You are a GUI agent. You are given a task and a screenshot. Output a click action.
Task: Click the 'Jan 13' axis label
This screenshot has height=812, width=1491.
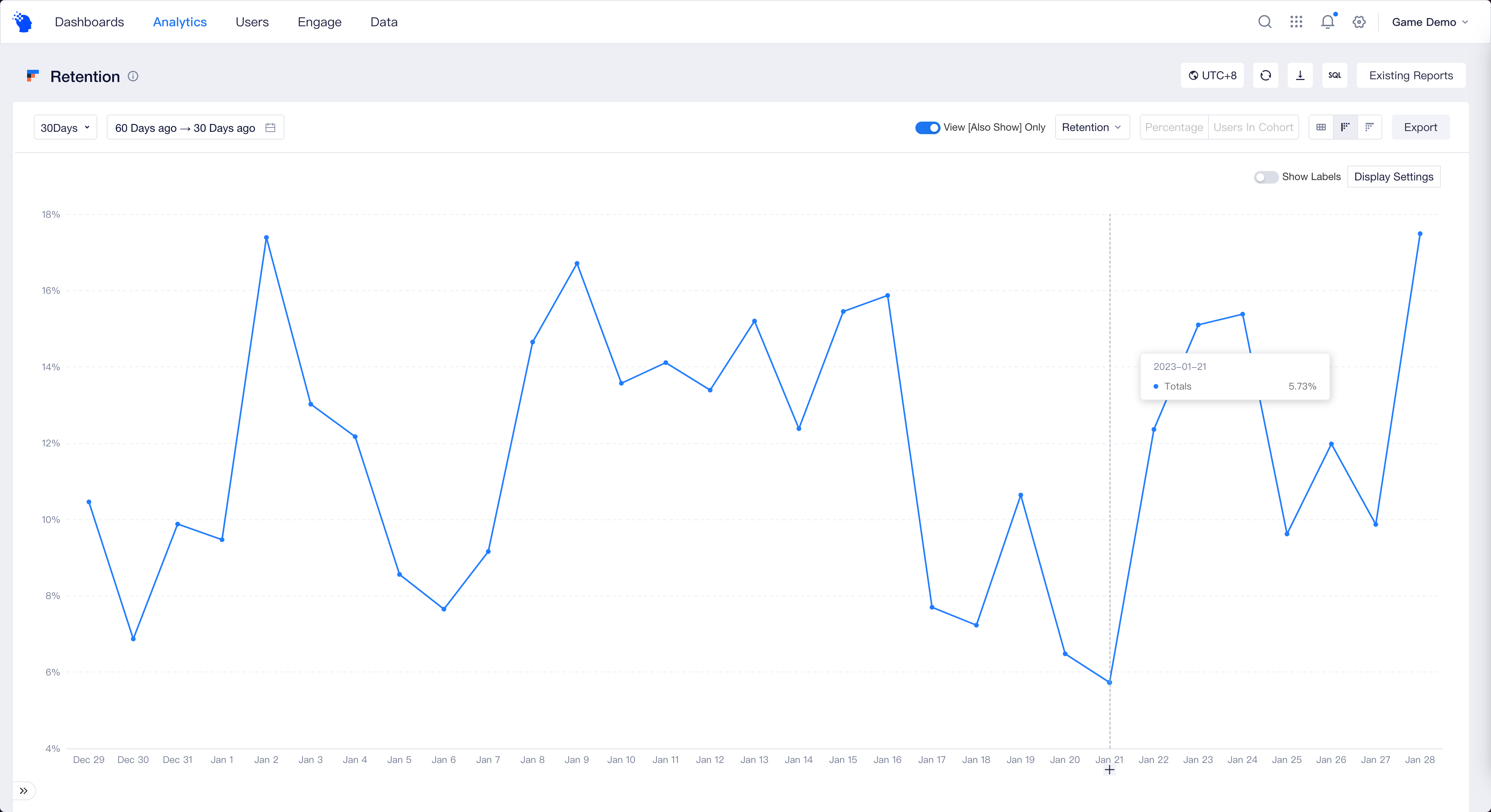point(754,759)
